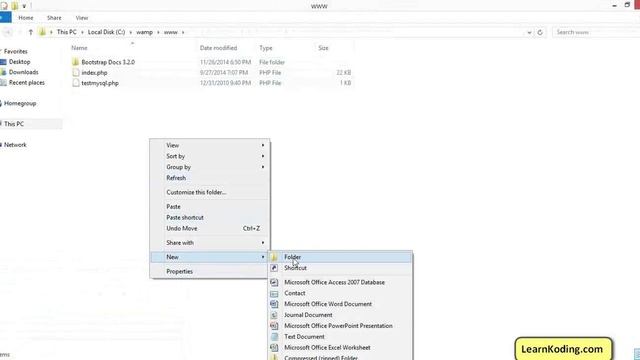Expand chevron after Local Disk breadcrumb
Image resolution: width=640 pixels, height=360 pixels.
point(131,32)
